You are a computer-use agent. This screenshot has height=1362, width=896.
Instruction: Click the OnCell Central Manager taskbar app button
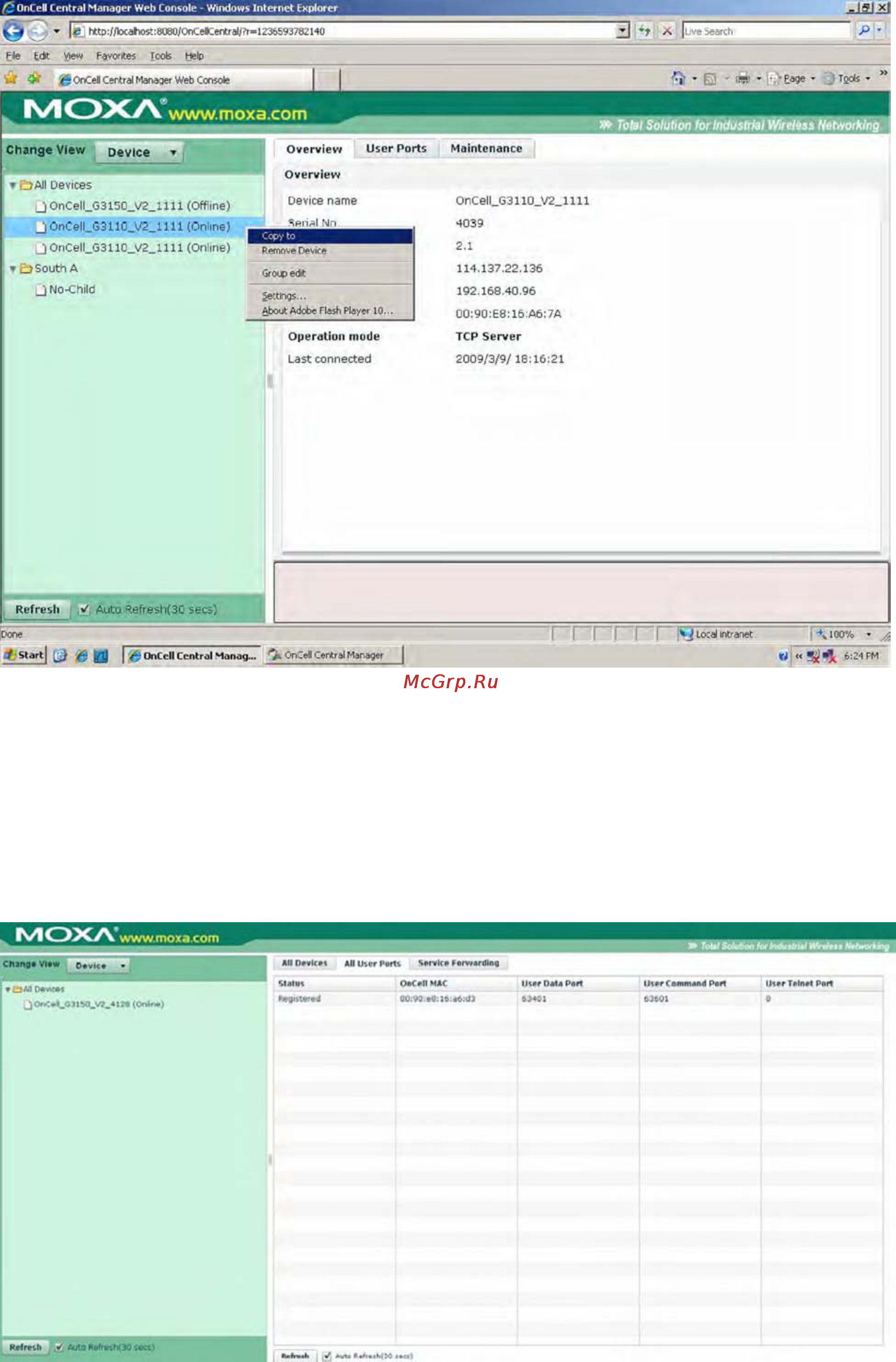click(x=334, y=655)
